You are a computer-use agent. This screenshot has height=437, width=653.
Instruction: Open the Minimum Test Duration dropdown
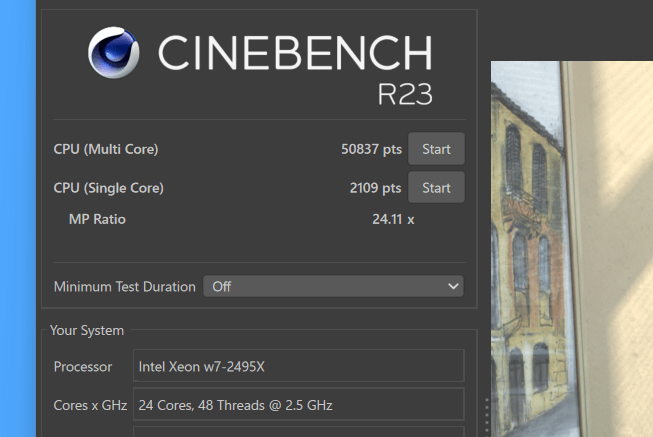(x=333, y=286)
